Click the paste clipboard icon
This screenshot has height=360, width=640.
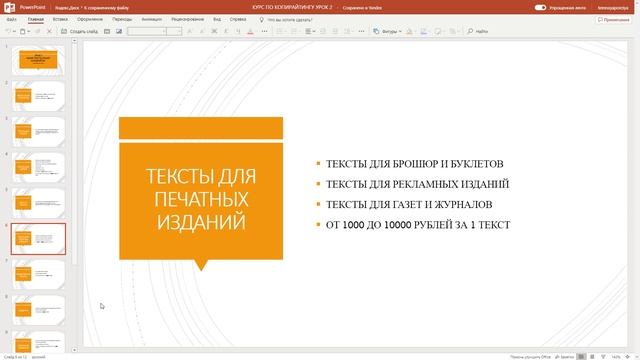tap(22, 31)
